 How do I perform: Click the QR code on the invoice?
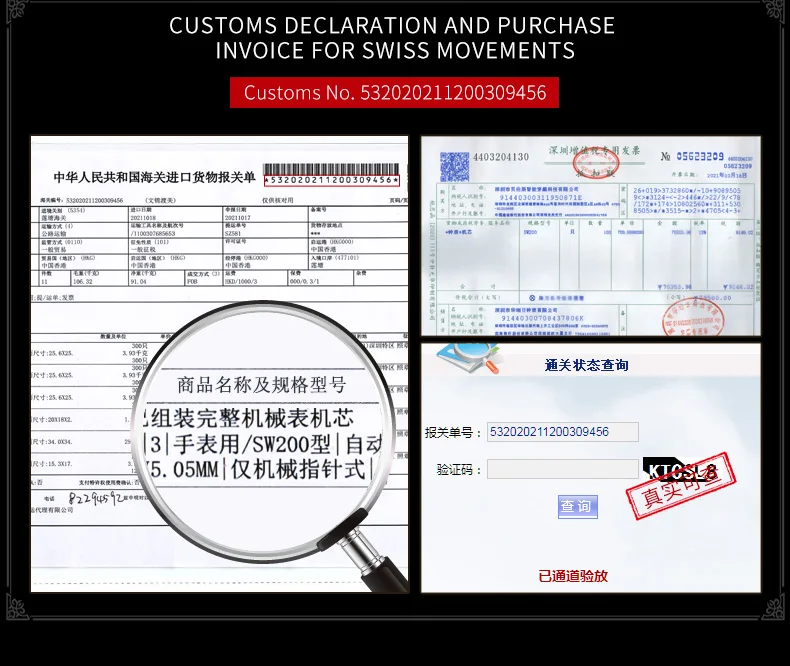(454, 167)
